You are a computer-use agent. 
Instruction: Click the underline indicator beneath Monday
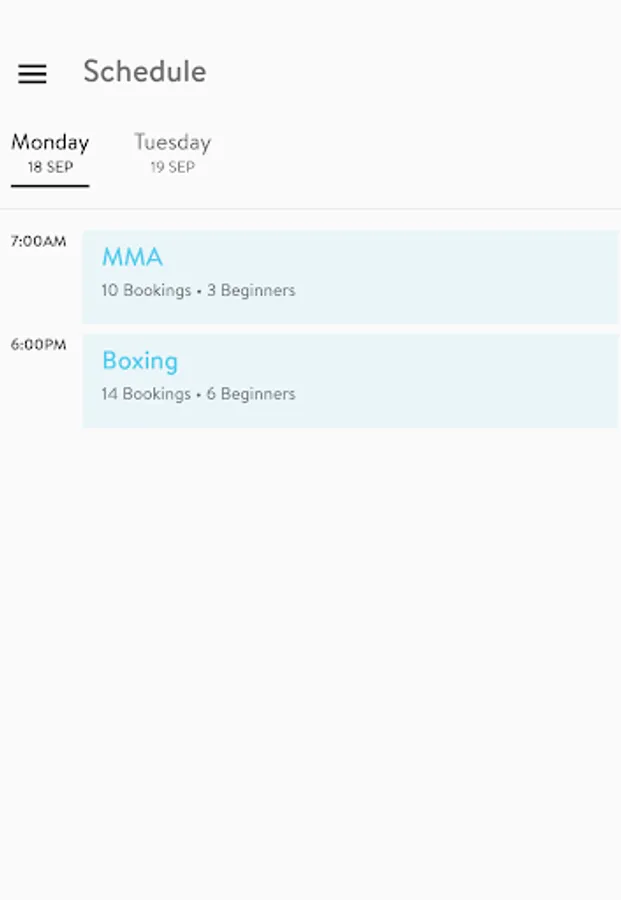pos(50,186)
